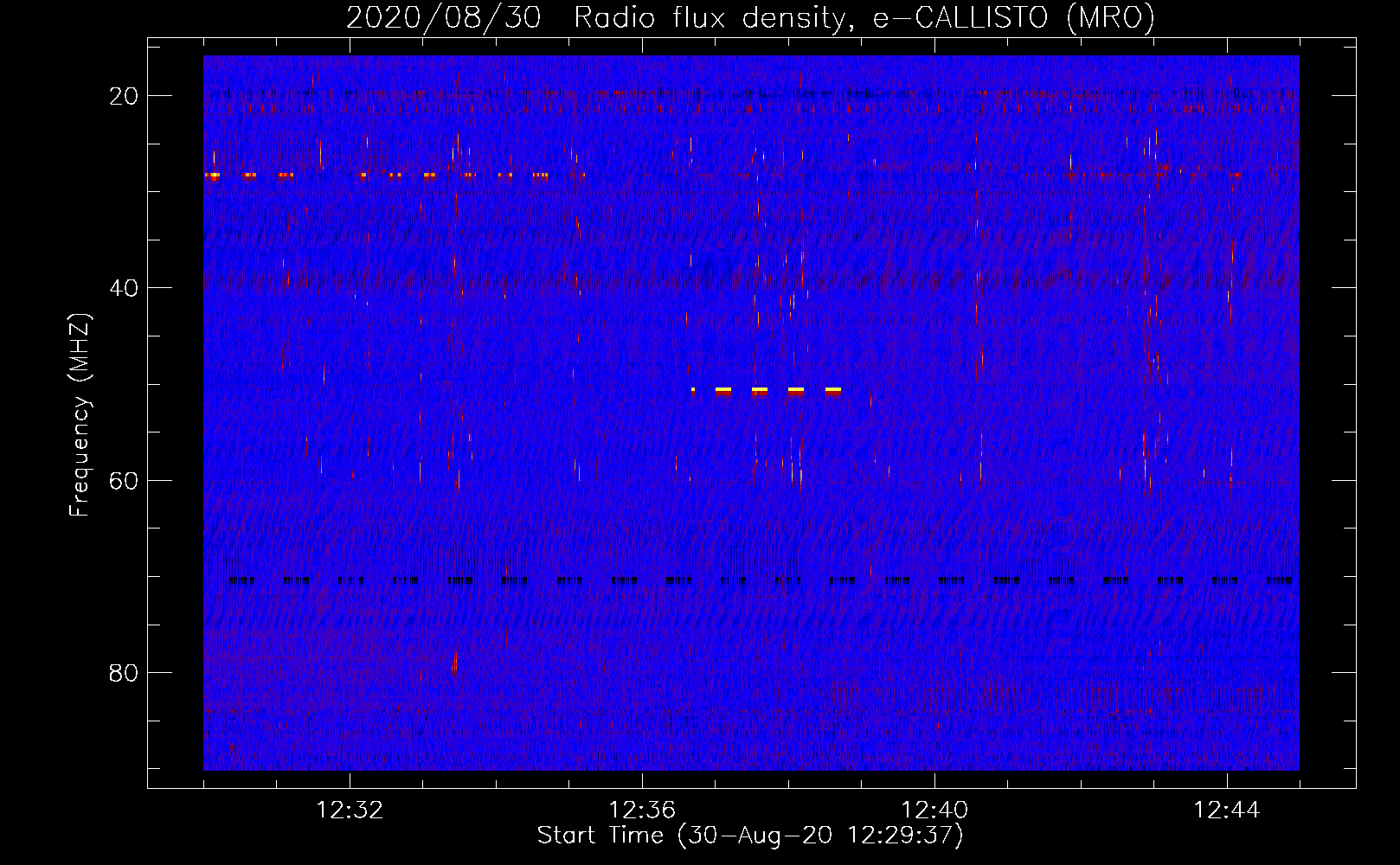
Task: Click the plot title "2020/08/30 Radio flux density, e-CALLISTO (MRO)"
Action: (750, 17)
